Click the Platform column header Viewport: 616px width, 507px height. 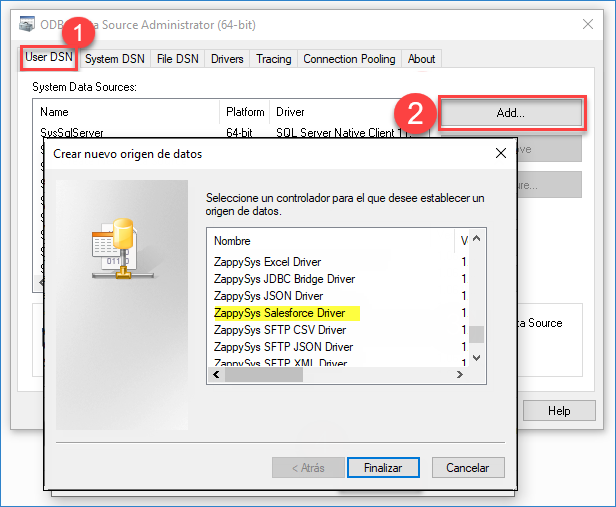[x=245, y=112]
